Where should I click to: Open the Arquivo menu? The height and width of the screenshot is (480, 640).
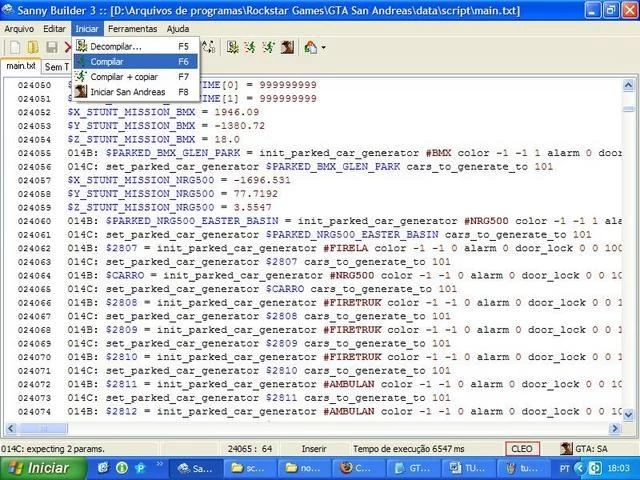pyautogui.click(x=19, y=29)
